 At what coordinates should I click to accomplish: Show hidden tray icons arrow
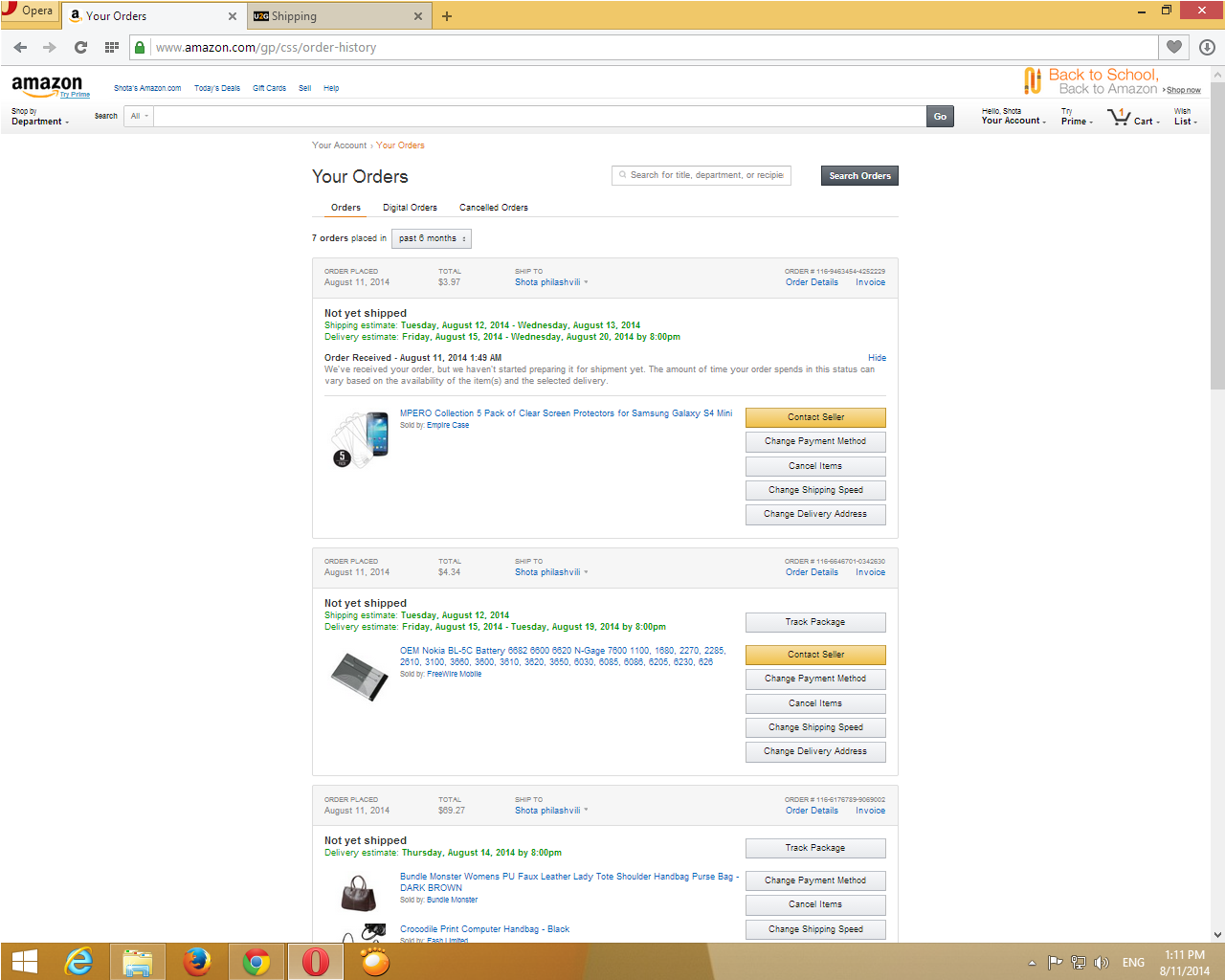point(1032,963)
